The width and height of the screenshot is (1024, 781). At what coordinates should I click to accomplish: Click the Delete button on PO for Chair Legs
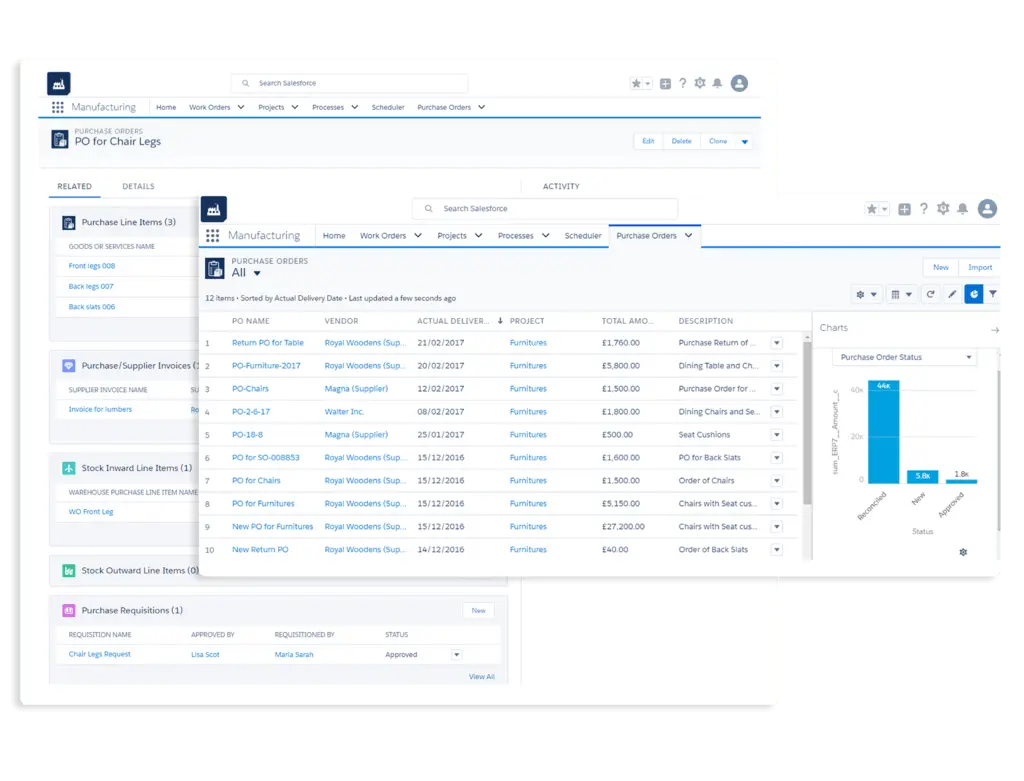click(x=681, y=142)
